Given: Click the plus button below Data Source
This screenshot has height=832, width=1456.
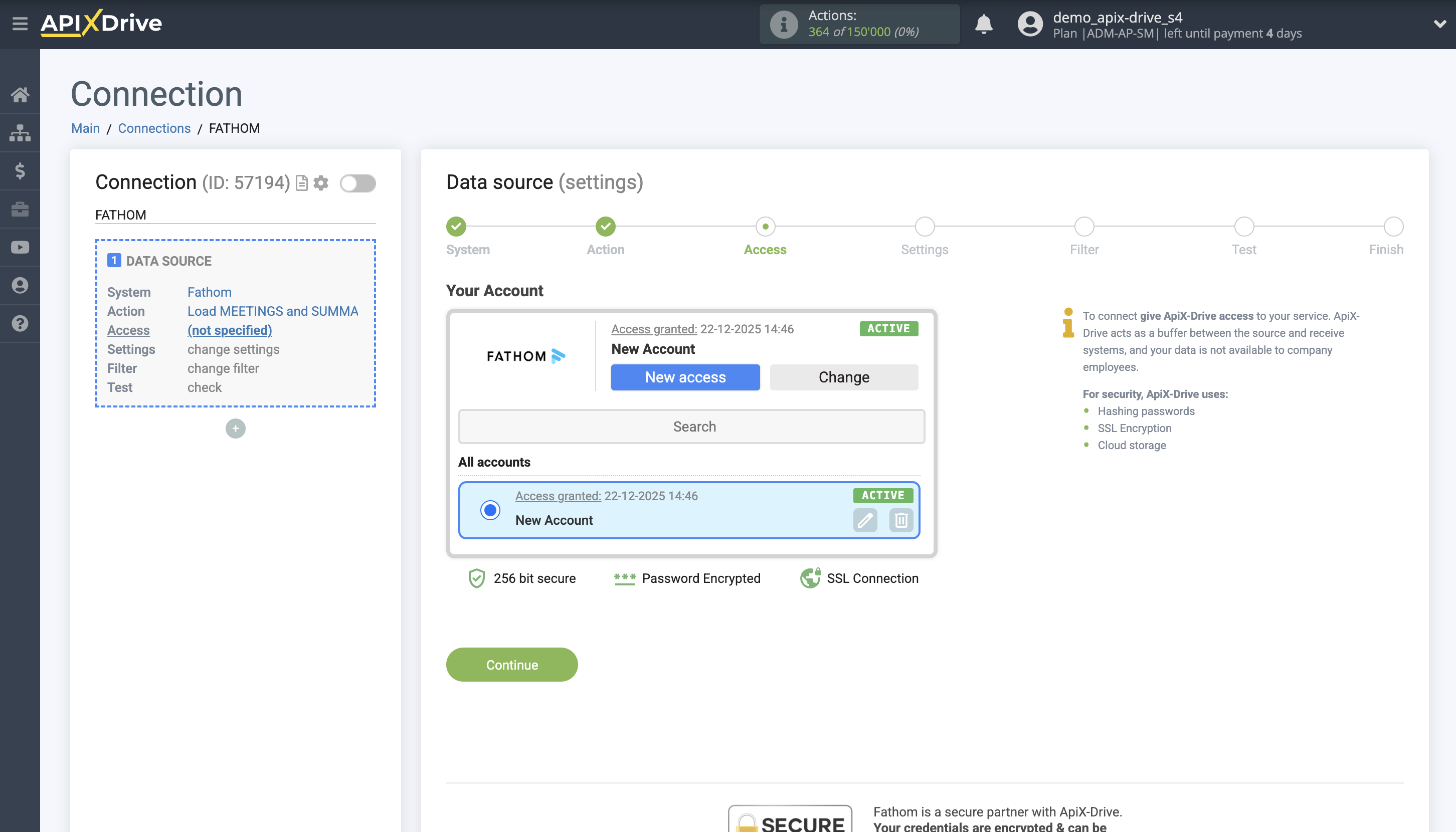Looking at the screenshot, I should point(235,428).
